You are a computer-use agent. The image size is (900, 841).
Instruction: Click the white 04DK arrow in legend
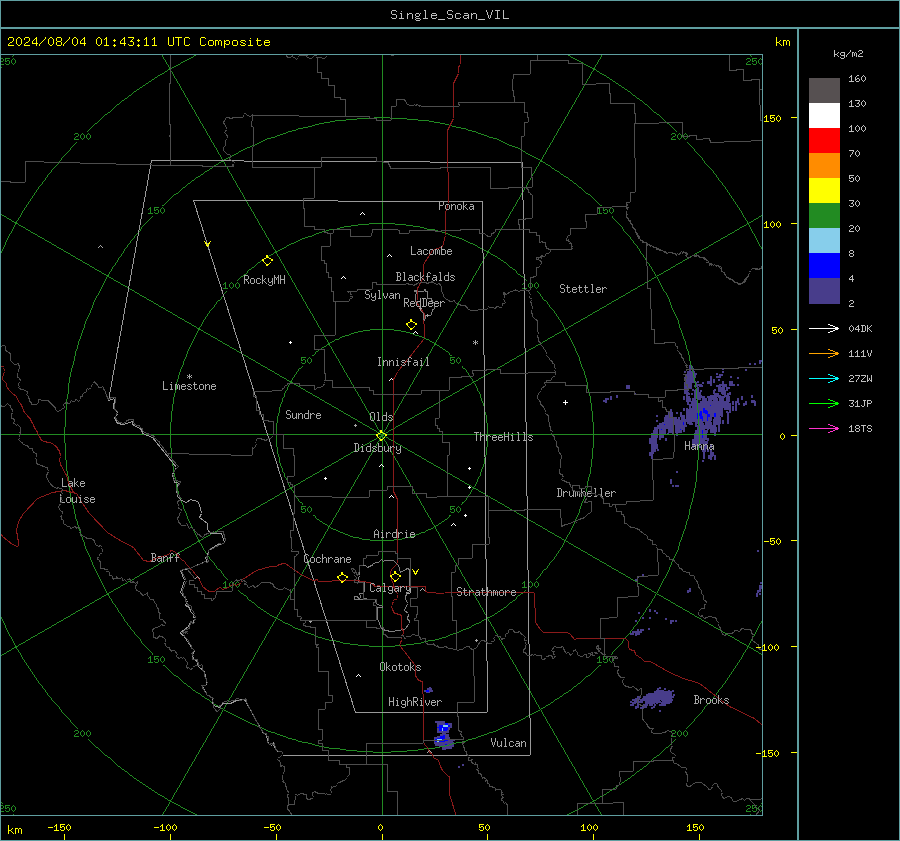[824, 329]
